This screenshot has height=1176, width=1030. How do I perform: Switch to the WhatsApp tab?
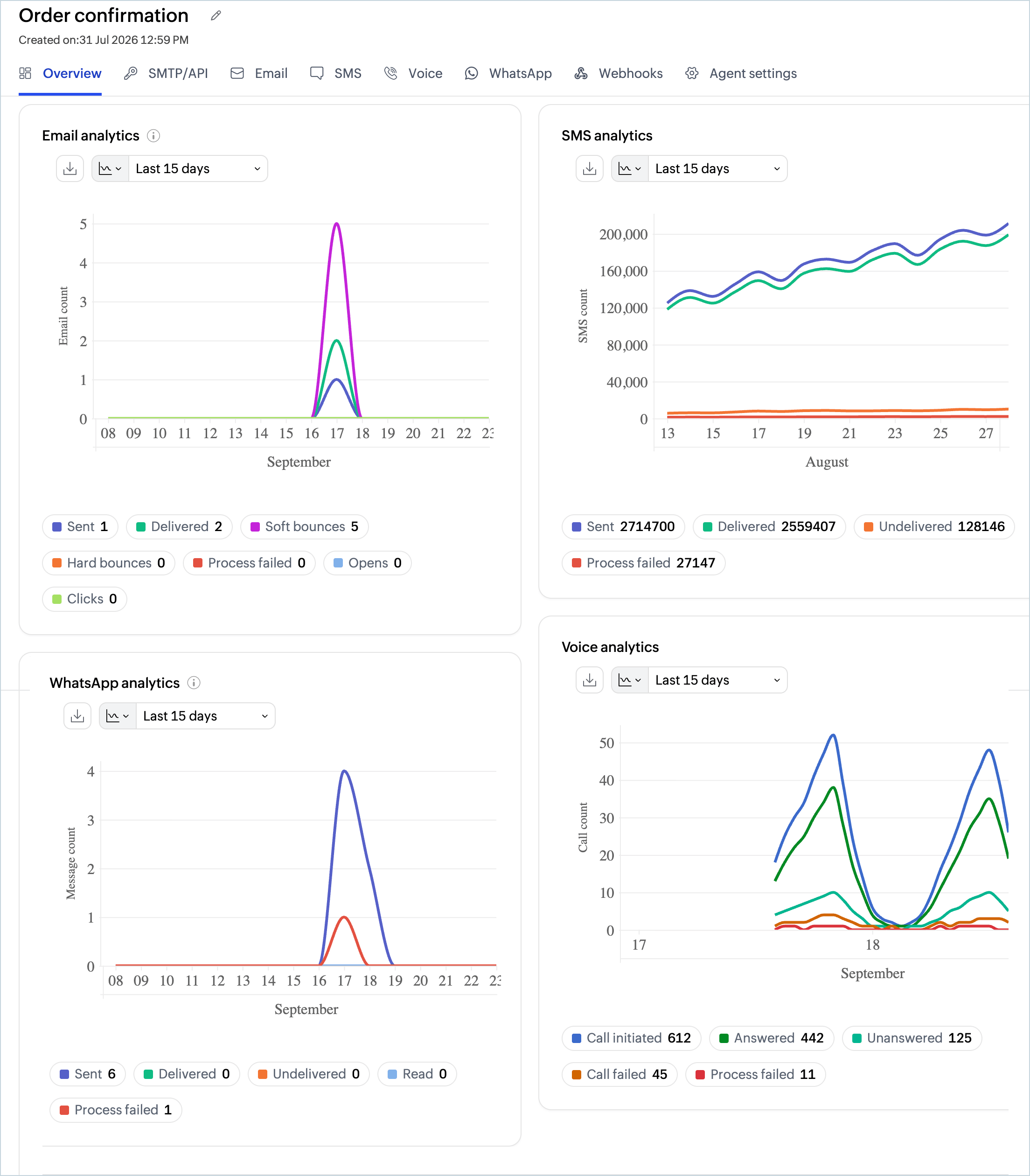tap(508, 74)
